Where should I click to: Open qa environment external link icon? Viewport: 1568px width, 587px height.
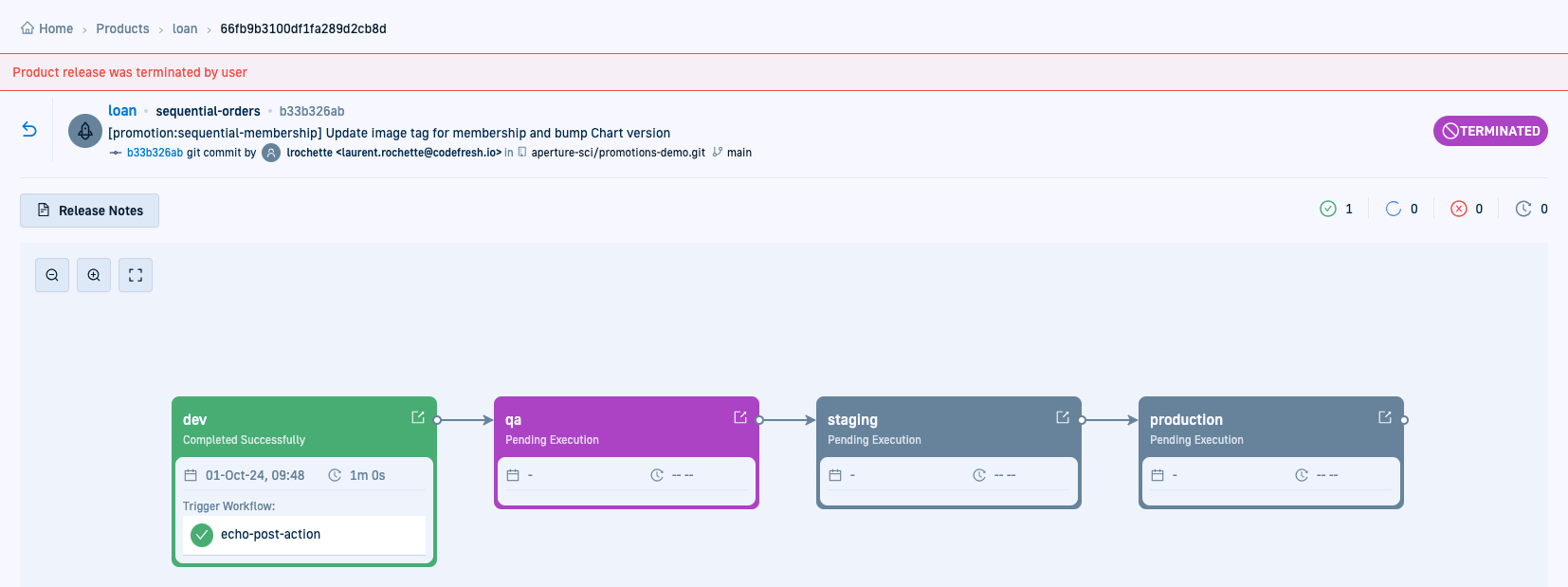click(740, 417)
